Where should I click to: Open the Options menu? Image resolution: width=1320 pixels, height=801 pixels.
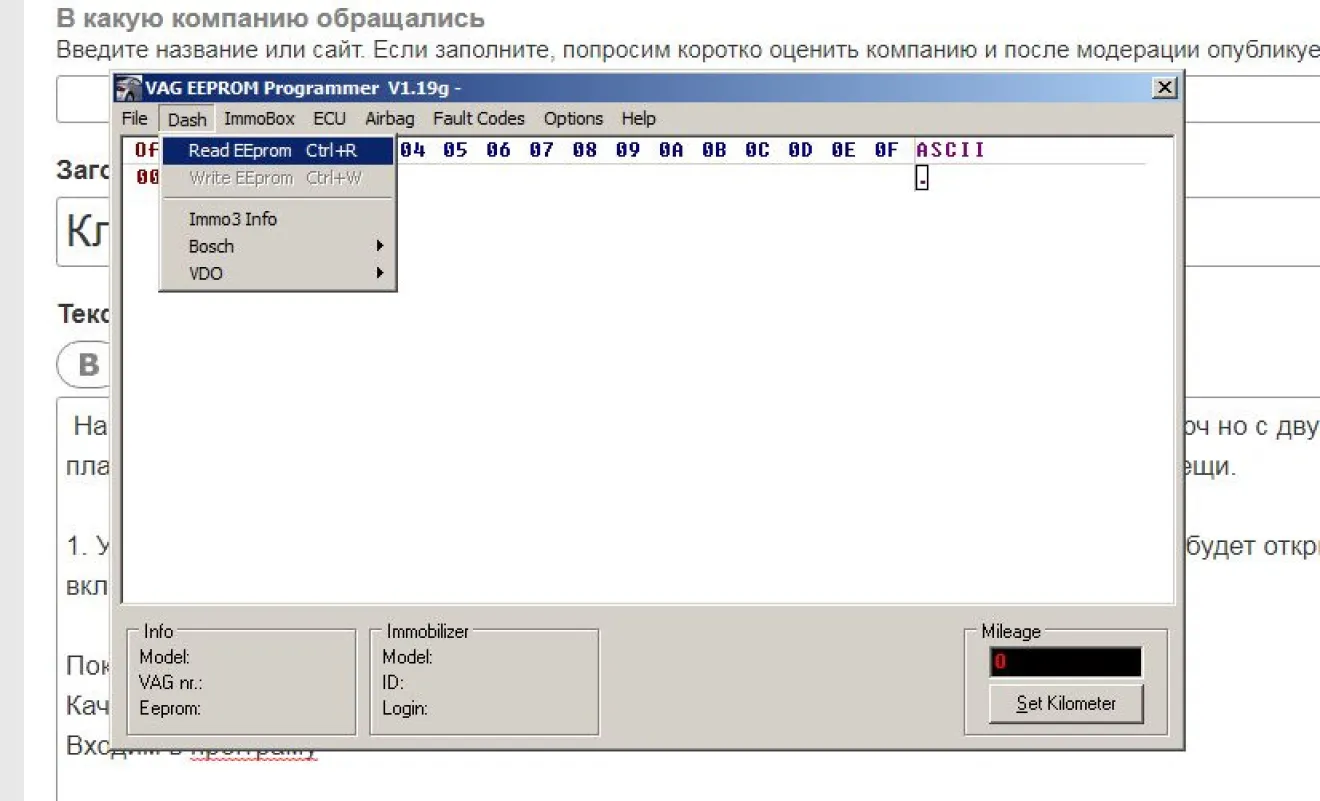(x=573, y=119)
